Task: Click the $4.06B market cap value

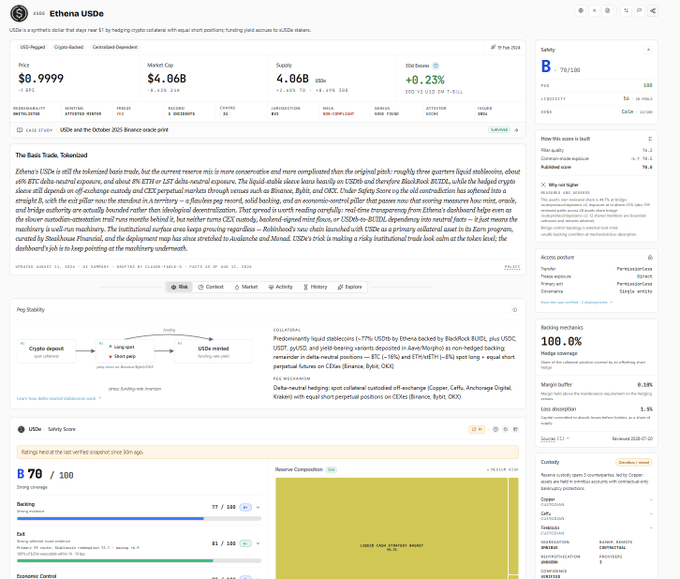Action: pyautogui.click(x=167, y=79)
